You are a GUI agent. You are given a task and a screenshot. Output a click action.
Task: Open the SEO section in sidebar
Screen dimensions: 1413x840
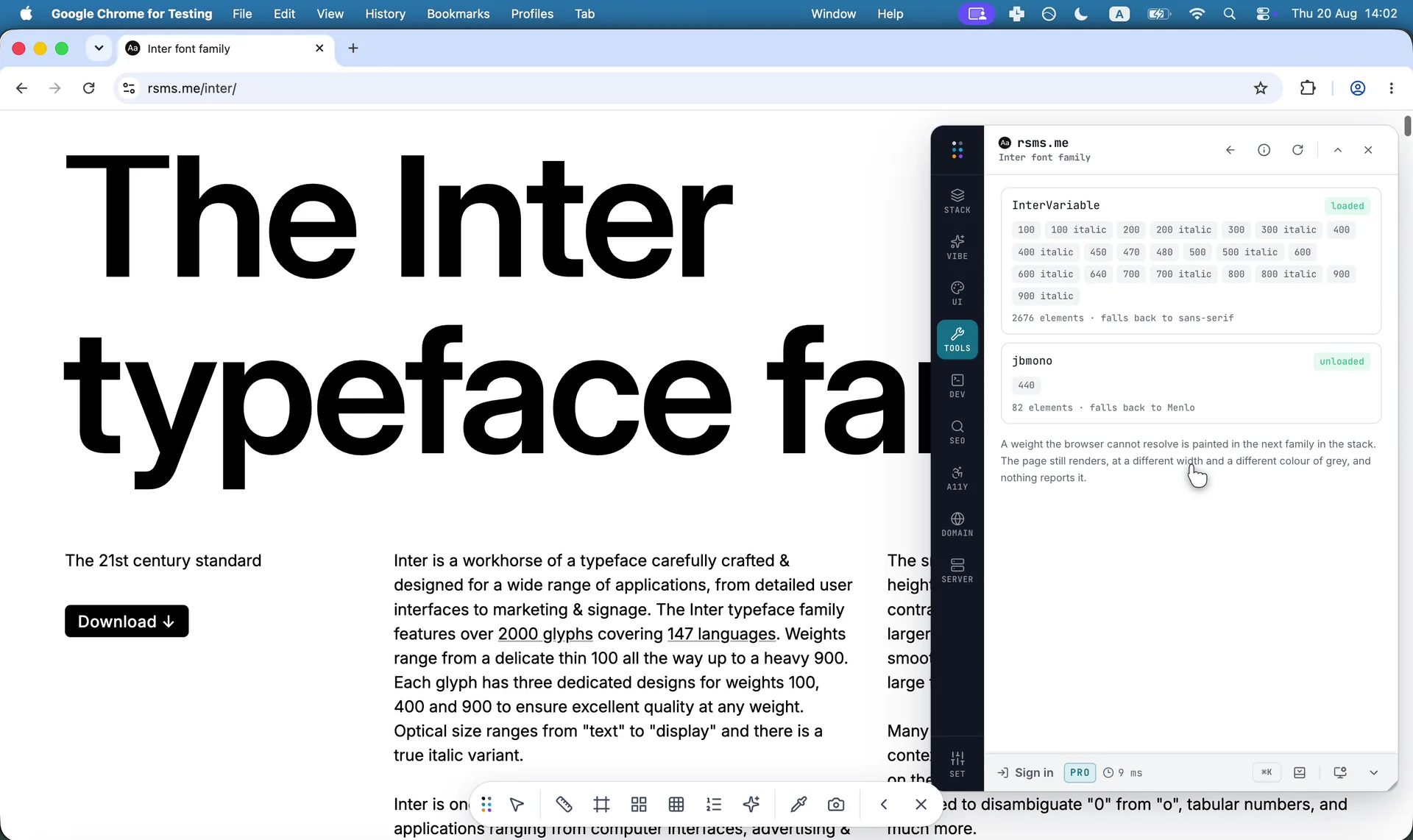pos(957,432)
